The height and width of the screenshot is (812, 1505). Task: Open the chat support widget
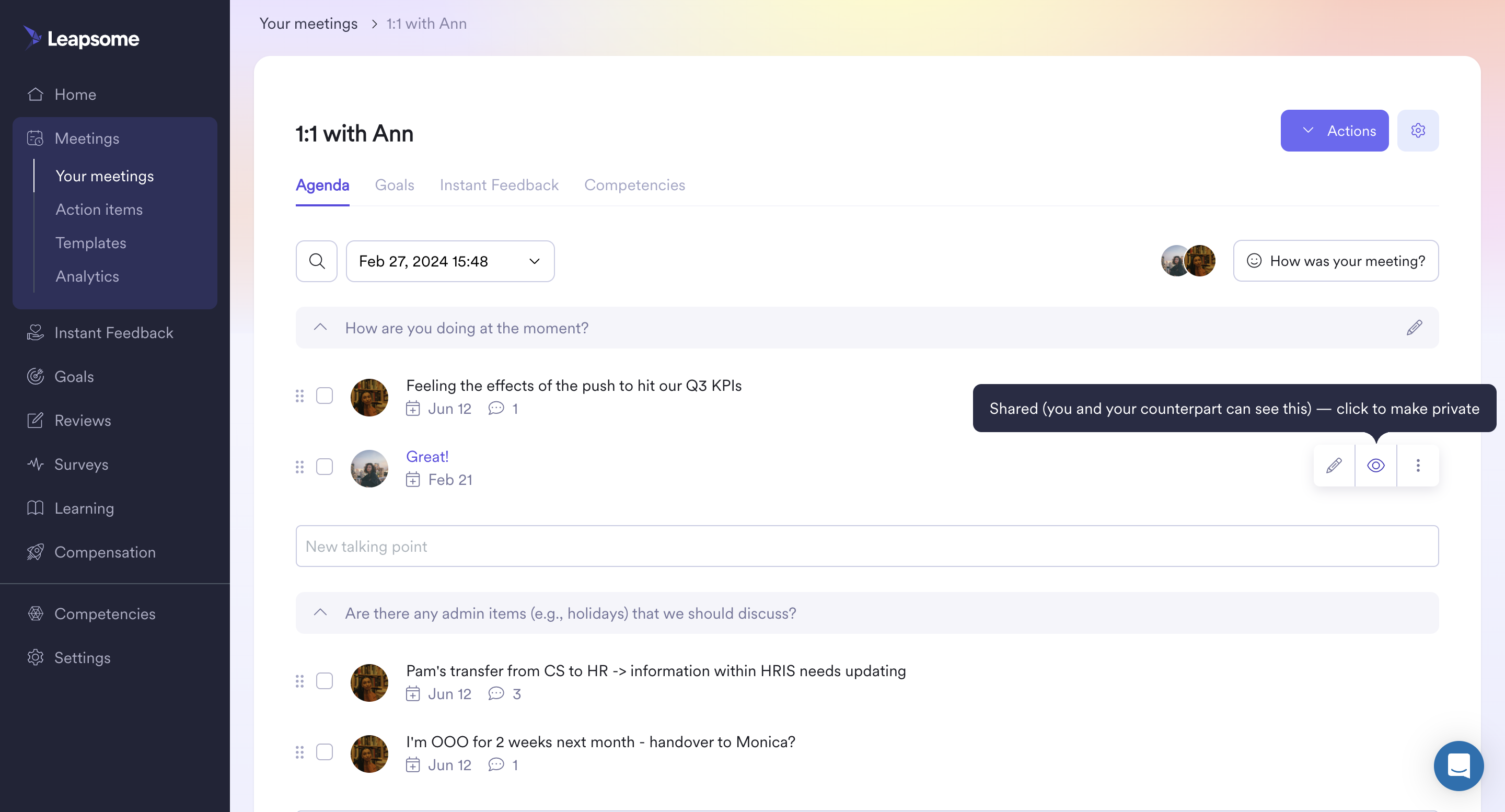pyautogui.click(x=1459, y=766)
